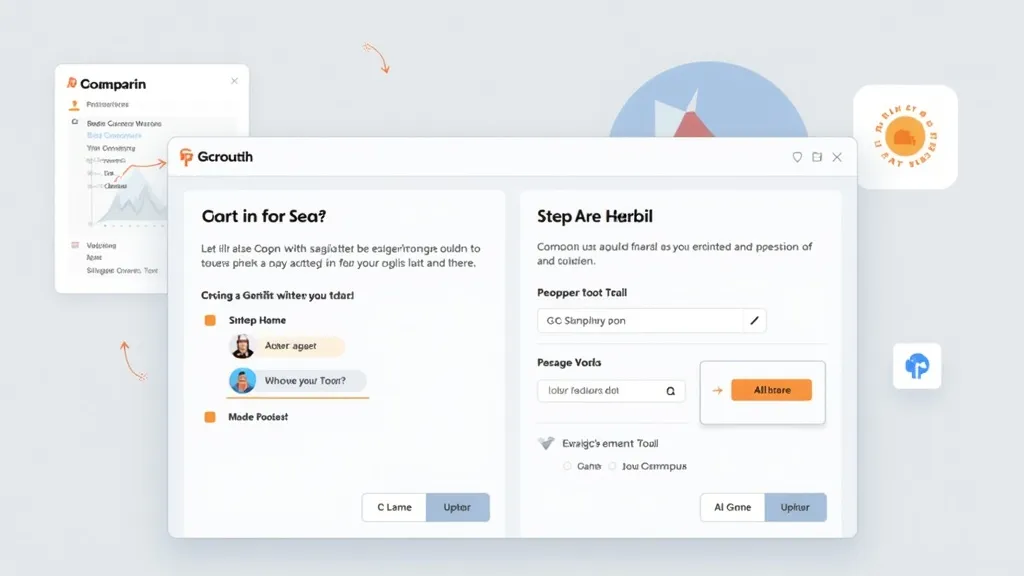Image resolution: width=1024 pixels, height=576 pixels.
Task: Select the Jou Cermpus radio option
Action: [612, 466]
